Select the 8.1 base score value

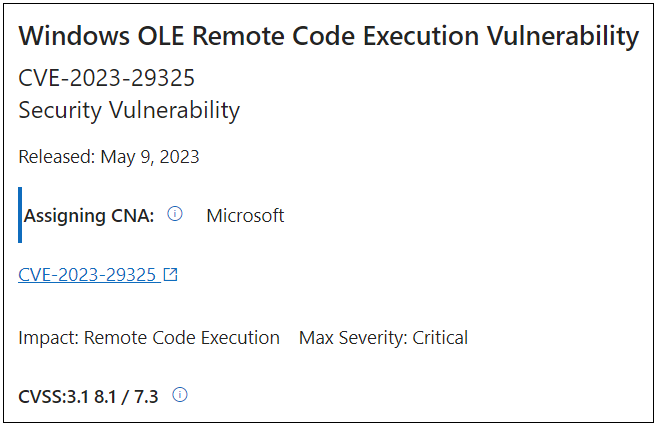coord(105,396)
